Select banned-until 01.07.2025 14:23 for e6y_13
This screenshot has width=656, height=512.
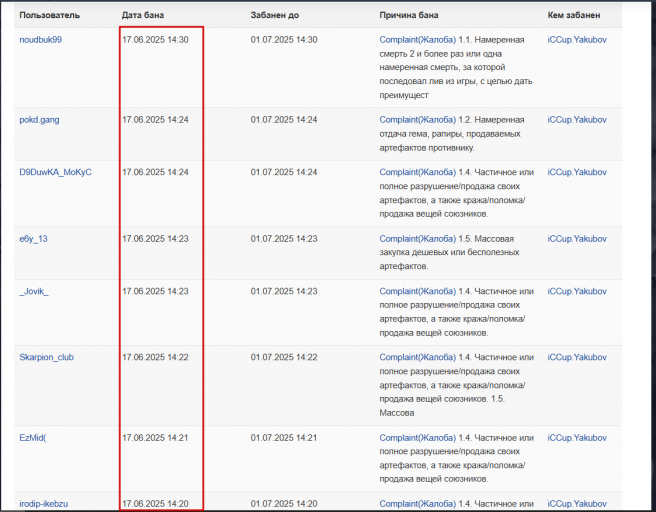coord(284,239)
